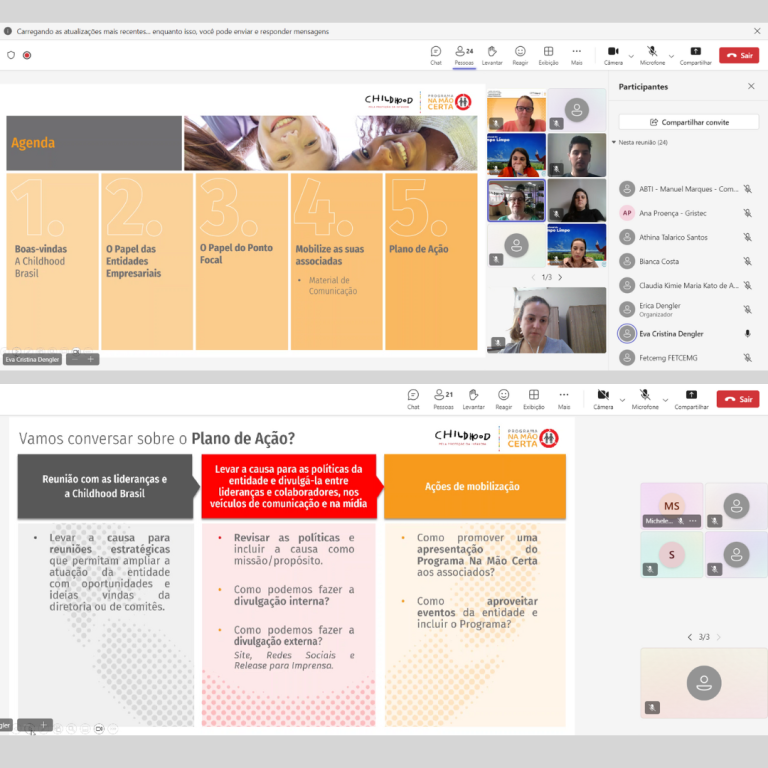
Task: Click Levantar in the Plano de Ação meeting
Action: pyautogui.click(x=473, y=399)
